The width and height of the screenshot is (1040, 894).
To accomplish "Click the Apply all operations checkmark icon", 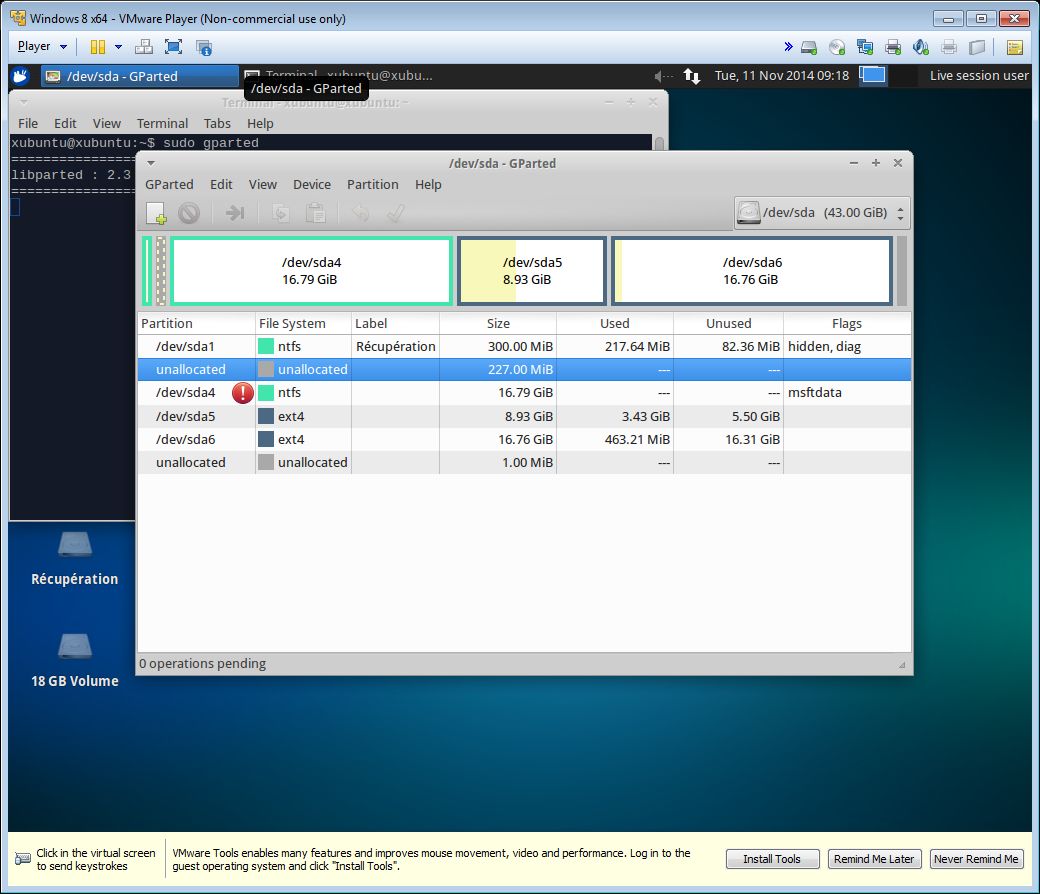I will pyautogui.click(x=396, y=213).
